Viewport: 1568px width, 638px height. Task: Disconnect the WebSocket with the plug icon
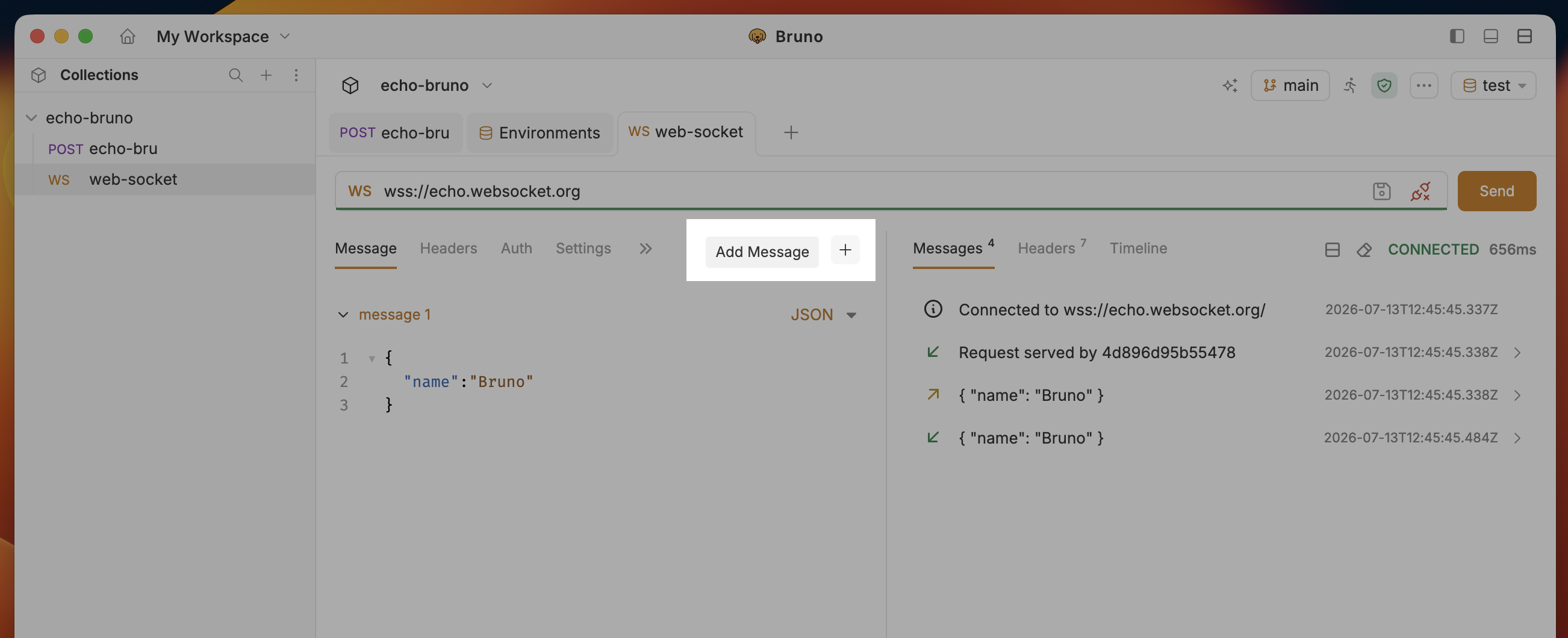[x=1420, y=191]
